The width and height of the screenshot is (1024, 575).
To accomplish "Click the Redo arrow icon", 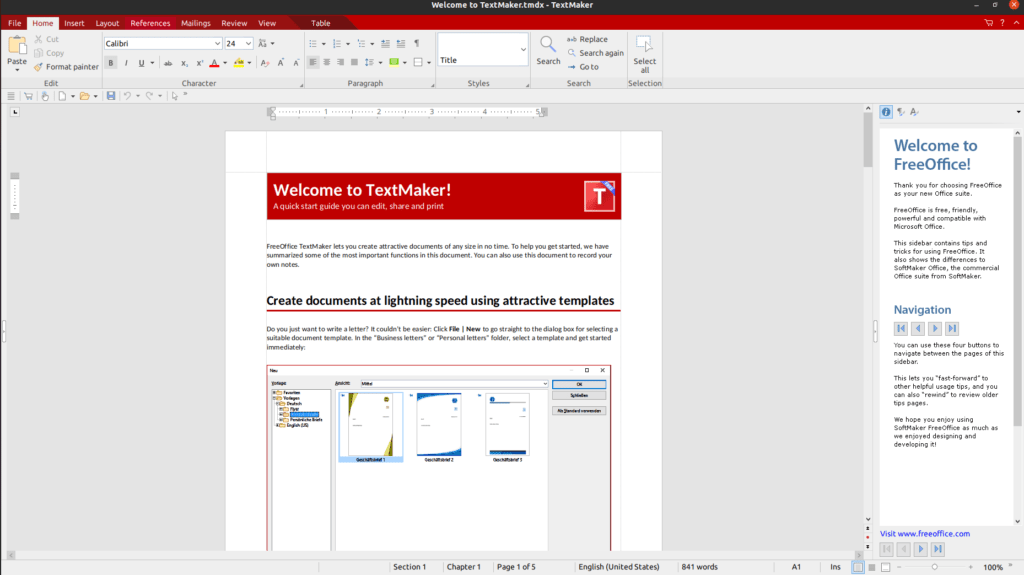I will pos(150,96).
